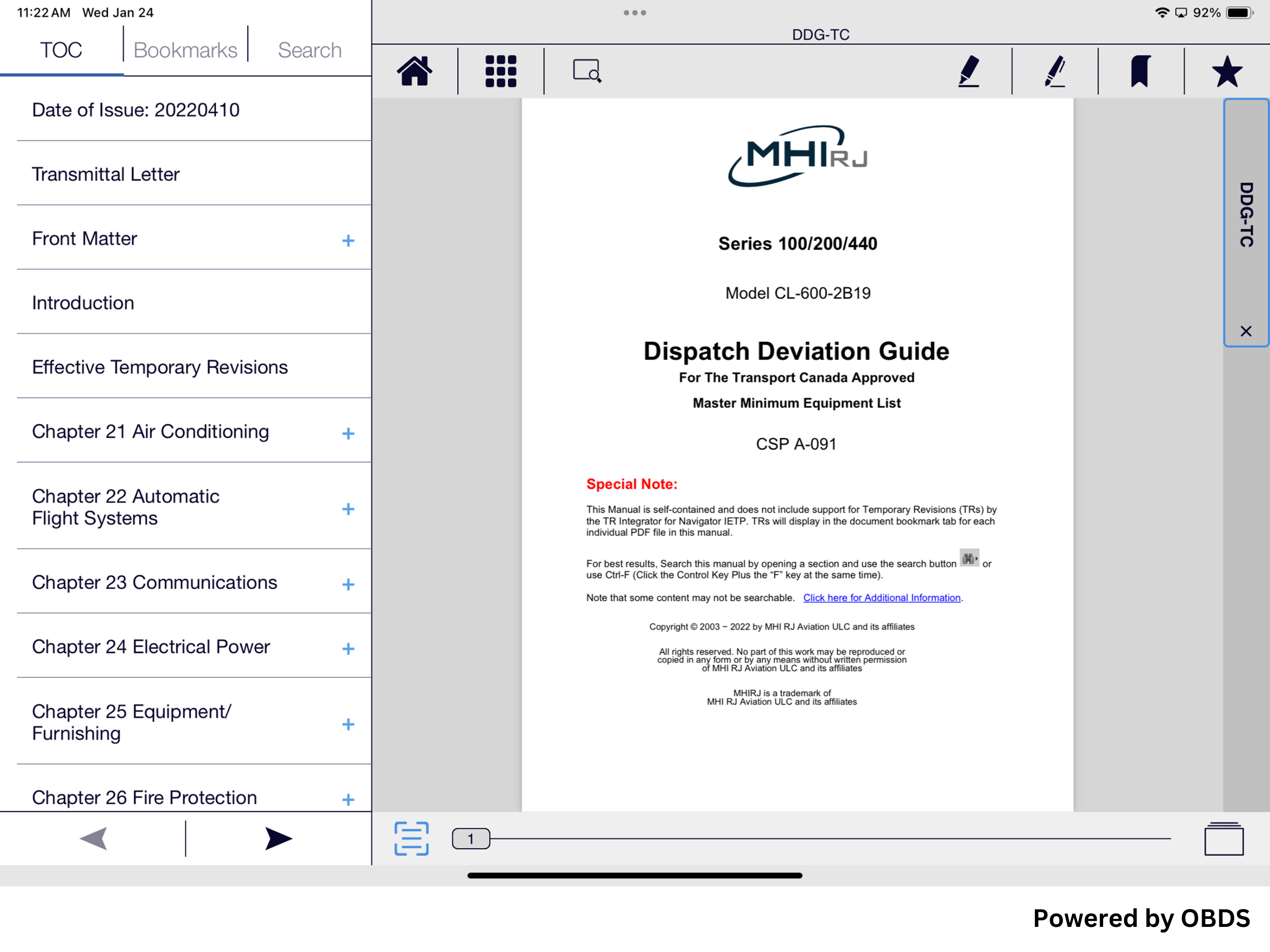Go back with left arrow

tap(93, 838)
